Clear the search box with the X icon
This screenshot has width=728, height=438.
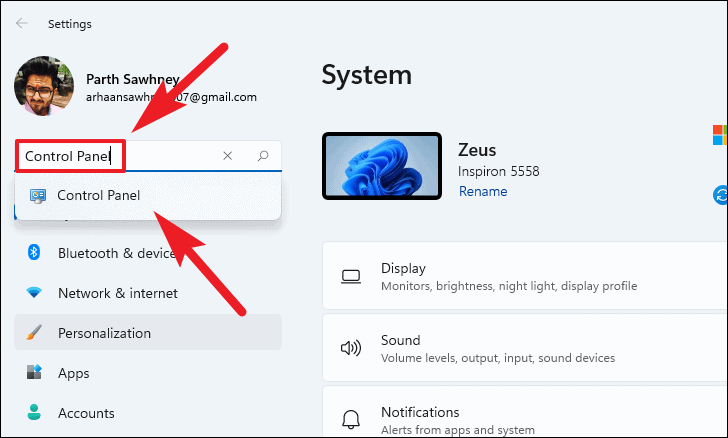228,156
